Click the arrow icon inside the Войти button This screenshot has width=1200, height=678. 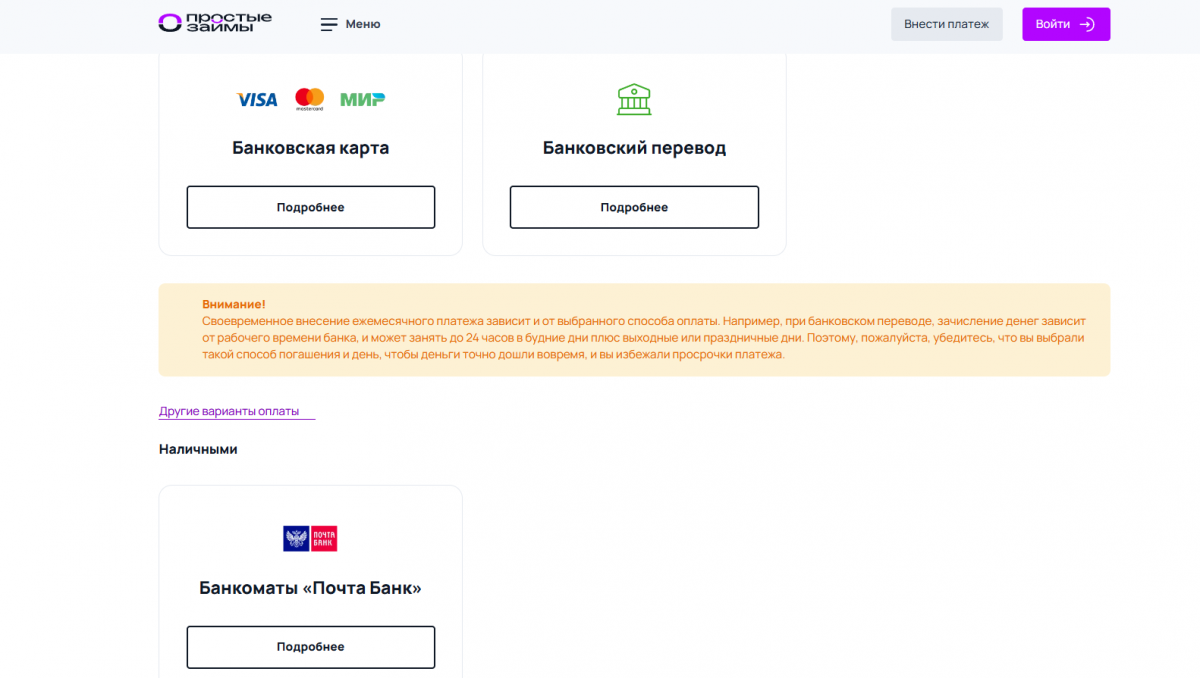point(1087,24)
